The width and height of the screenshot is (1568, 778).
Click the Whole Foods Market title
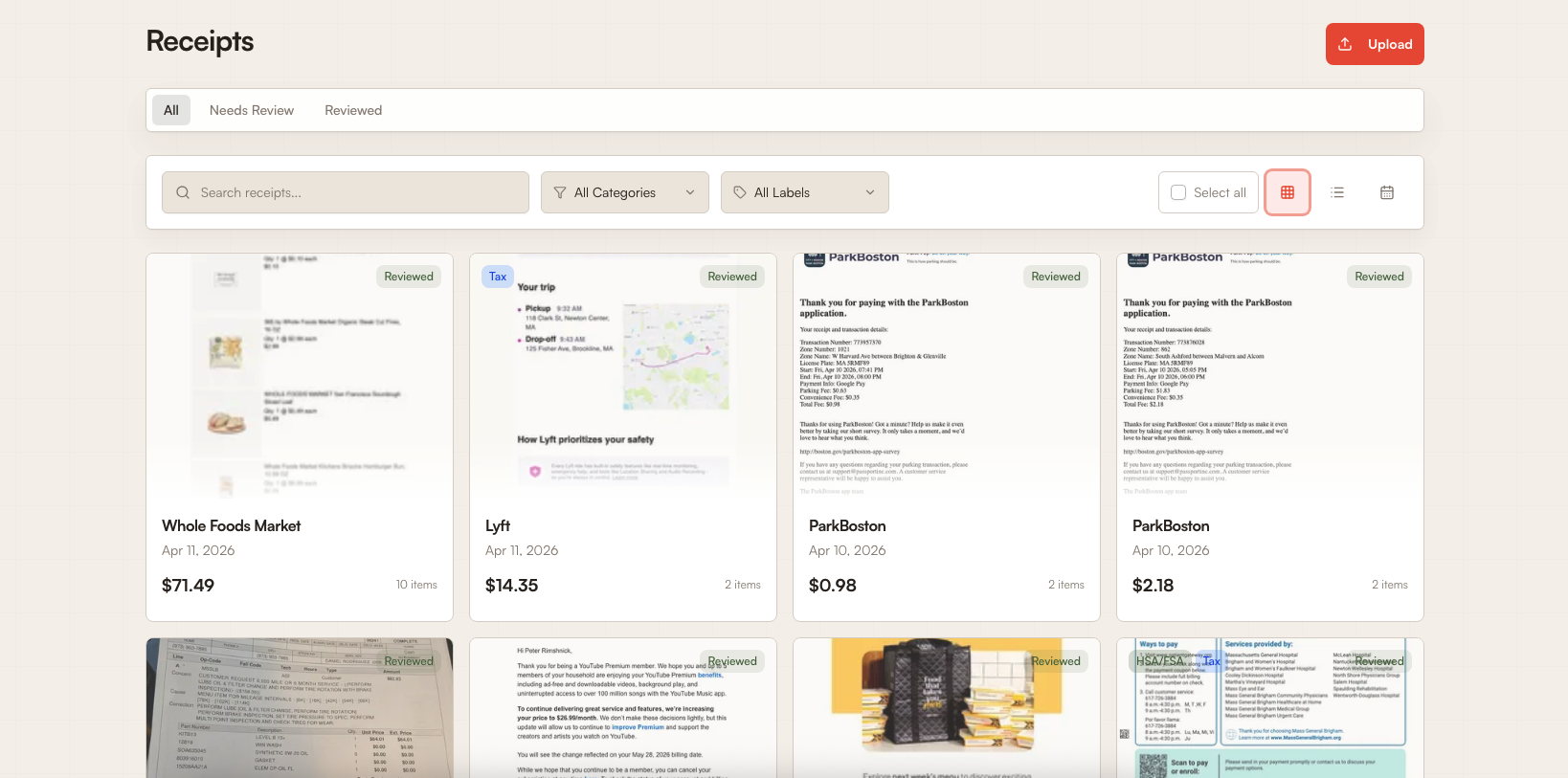[x=232, y=525]
